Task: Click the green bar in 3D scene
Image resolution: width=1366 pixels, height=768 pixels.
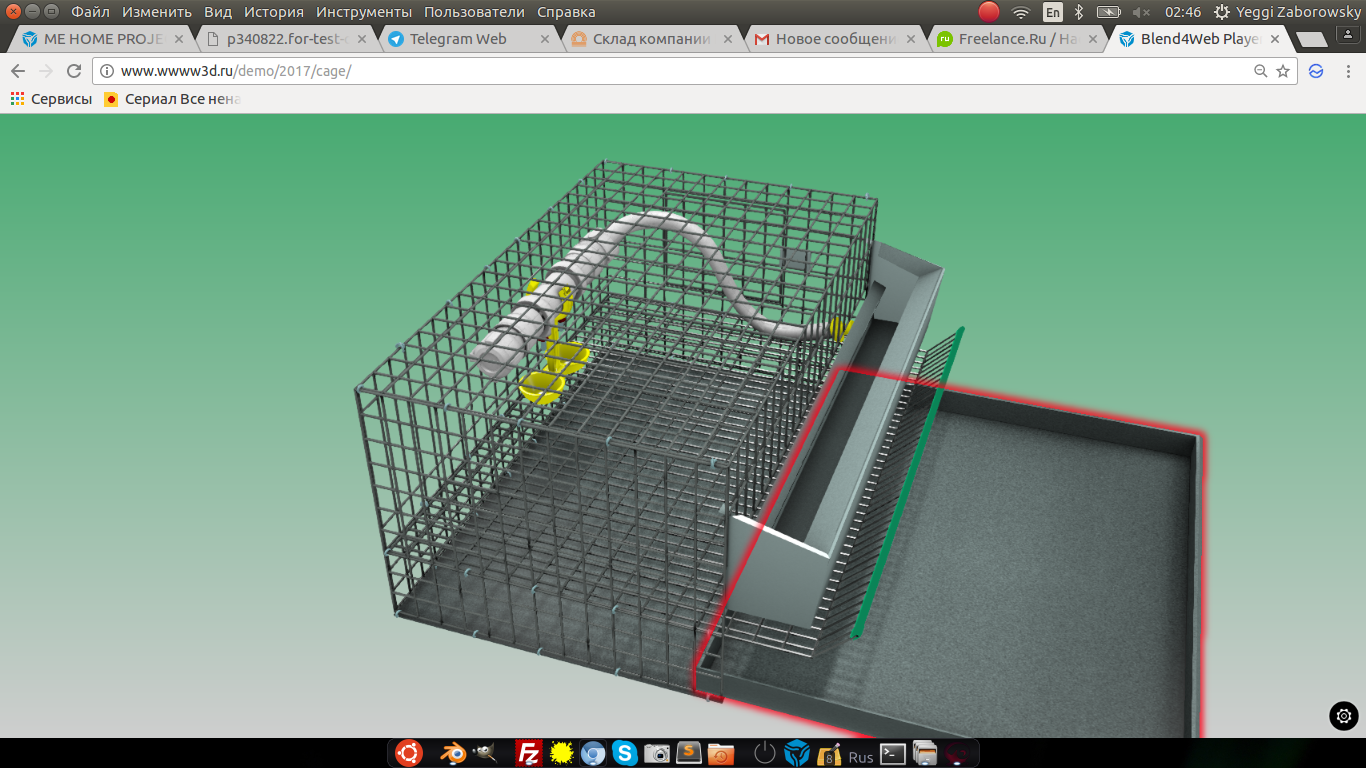Action: 908,481
